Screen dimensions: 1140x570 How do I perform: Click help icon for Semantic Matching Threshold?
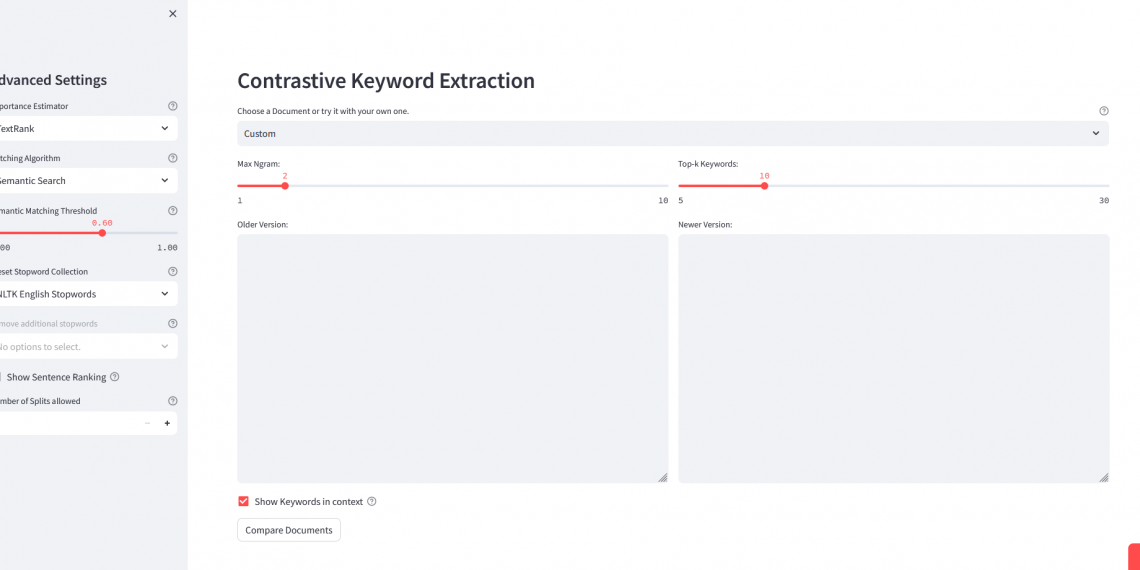(x=173, y=211)
